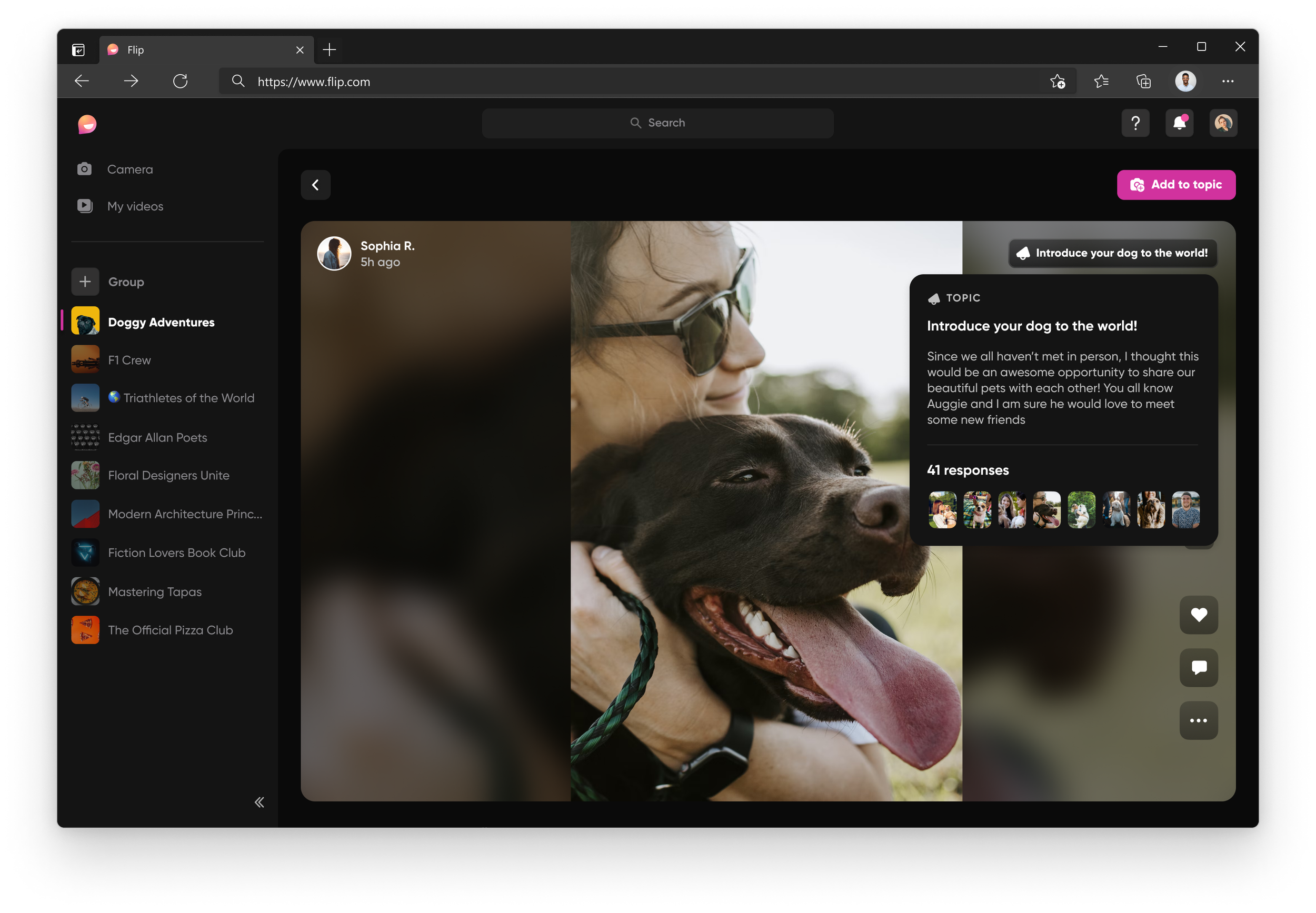Open the tab actions menu icon
This screenshot has width=1316, height=913.
tap(78, 51)
